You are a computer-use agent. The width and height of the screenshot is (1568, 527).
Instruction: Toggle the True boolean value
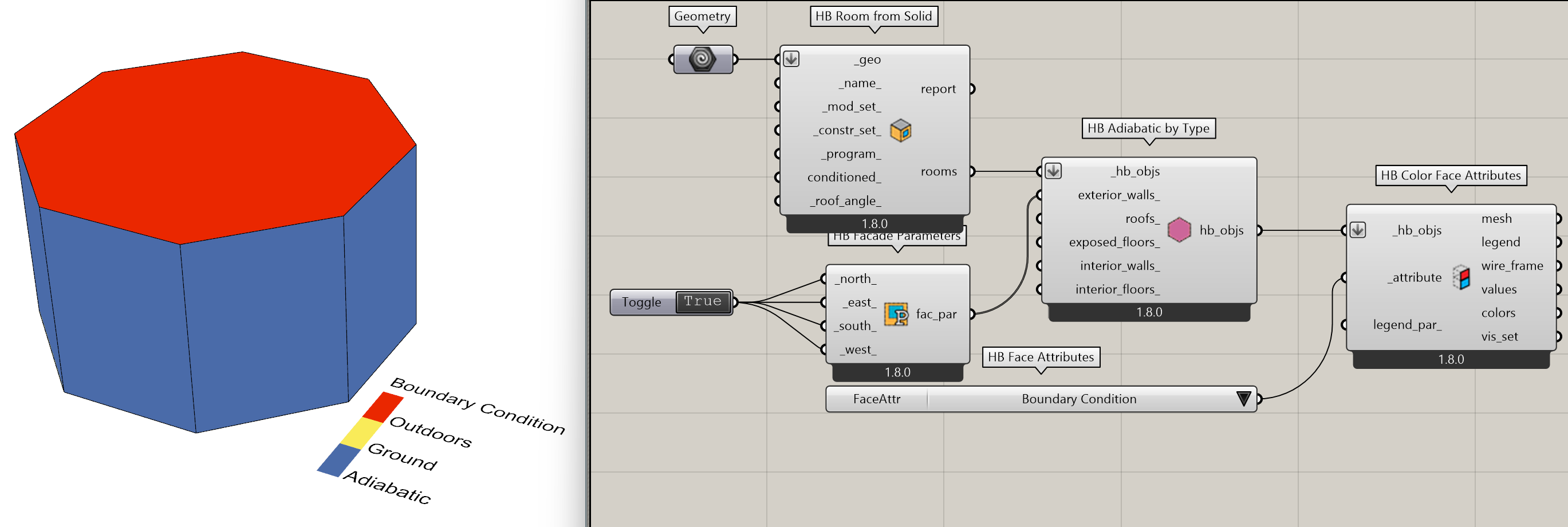(703, 302)
